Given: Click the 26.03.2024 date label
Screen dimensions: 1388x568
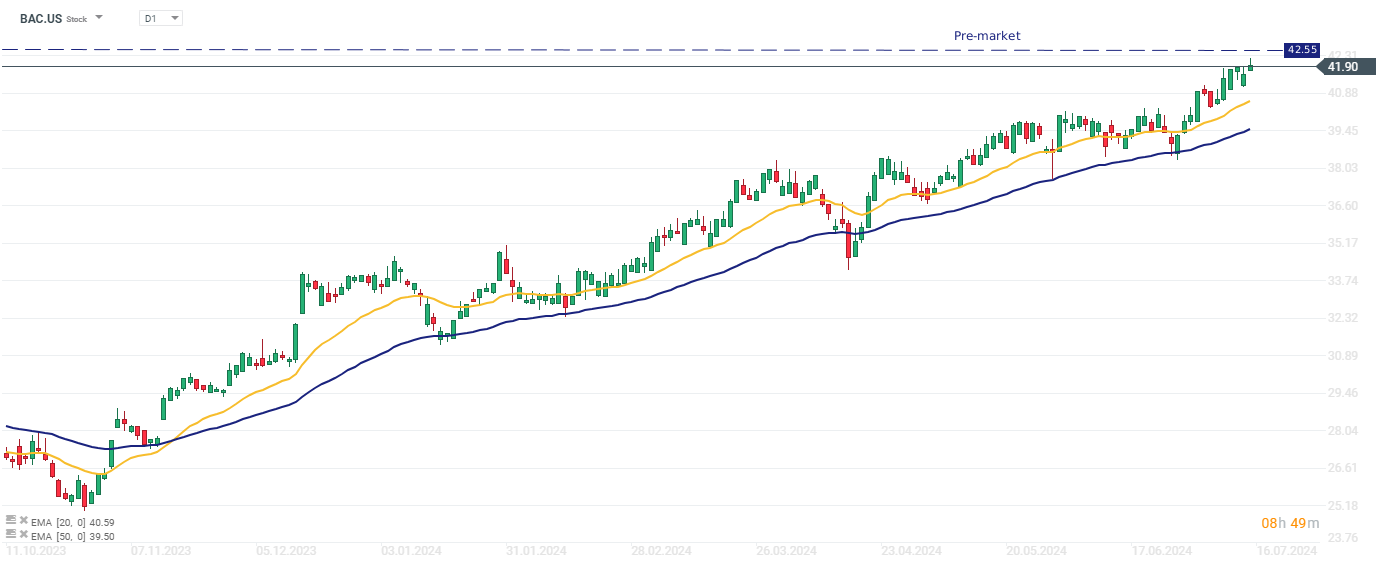Looking at the screenshot, I should point(786,551).
